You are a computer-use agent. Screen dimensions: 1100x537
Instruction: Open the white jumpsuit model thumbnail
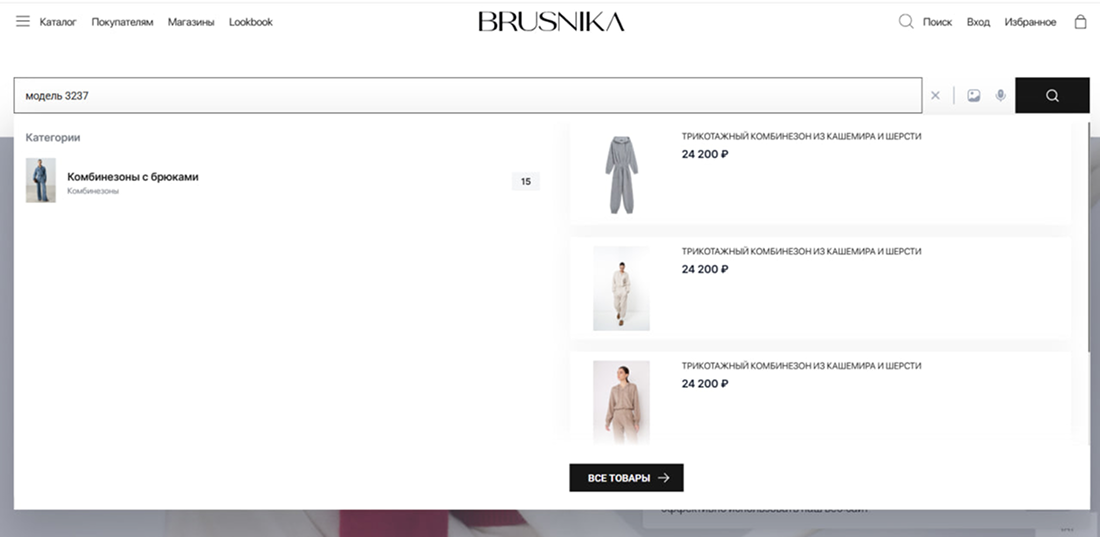pos(621,288)
